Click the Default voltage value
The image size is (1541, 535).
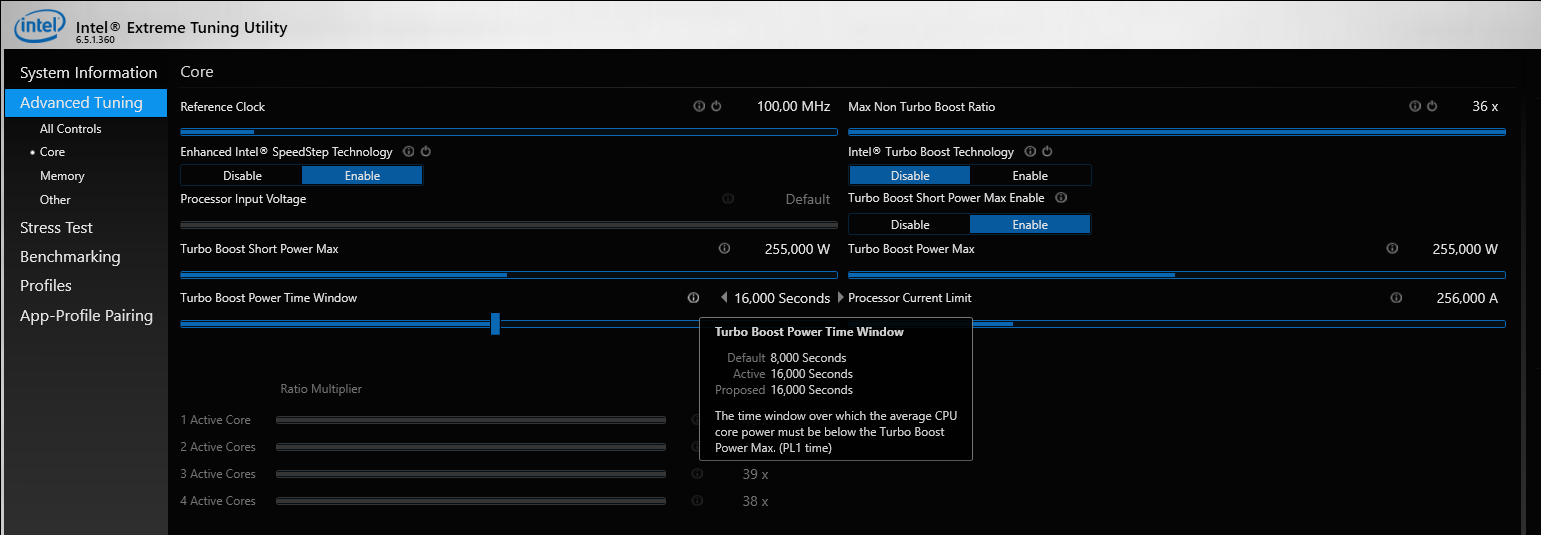coord(808,199)
